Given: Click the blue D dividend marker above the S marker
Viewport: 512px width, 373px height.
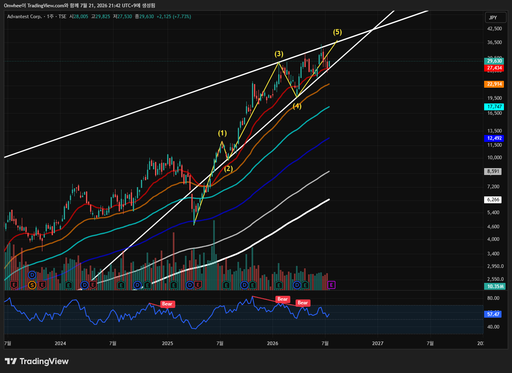Looking at the screenshot, I should click(x=32, y=275).
